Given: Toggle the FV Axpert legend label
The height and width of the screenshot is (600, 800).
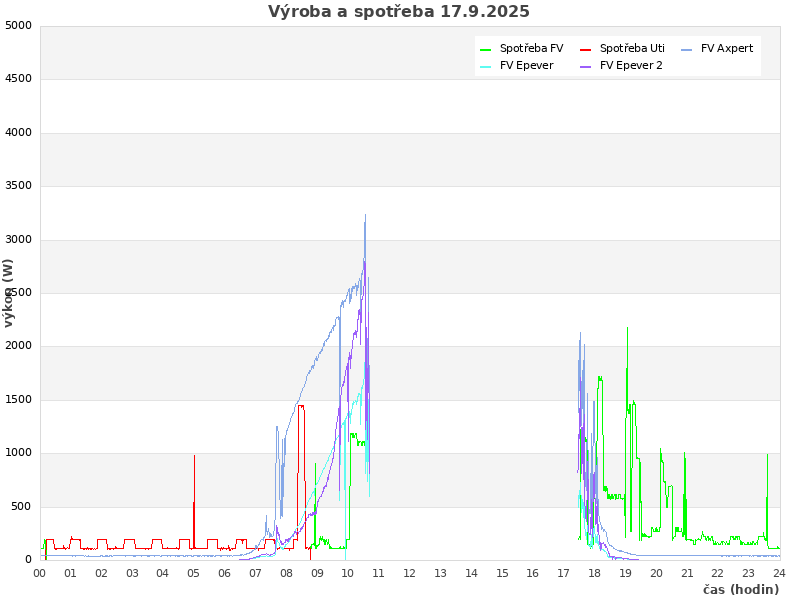Looking at the screenshot, I should pyautogui.click(x=727, y=48).
